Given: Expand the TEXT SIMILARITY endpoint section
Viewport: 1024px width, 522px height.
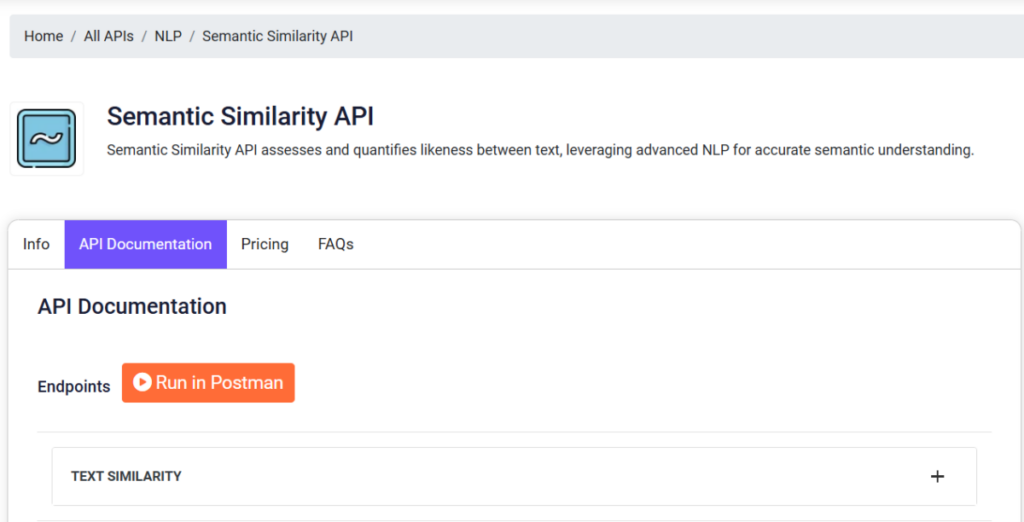Looking at the screenshot, I should click(x=514, y=476).
